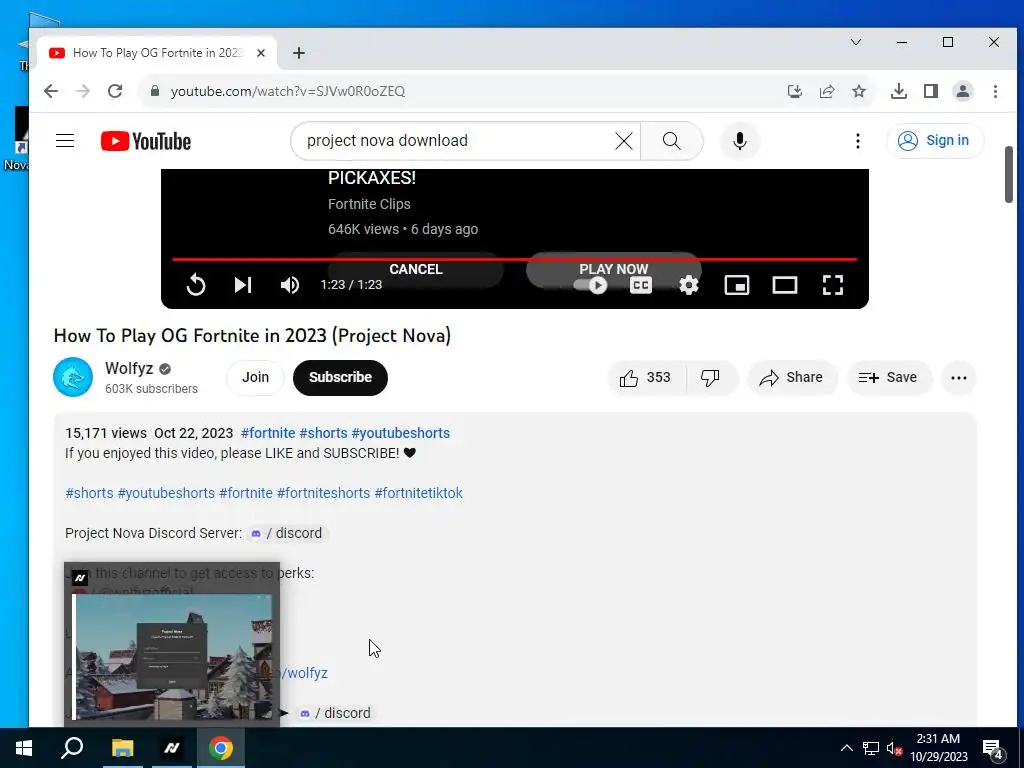1024x768 pixels.
Task: Share this video
Action: 792,377
